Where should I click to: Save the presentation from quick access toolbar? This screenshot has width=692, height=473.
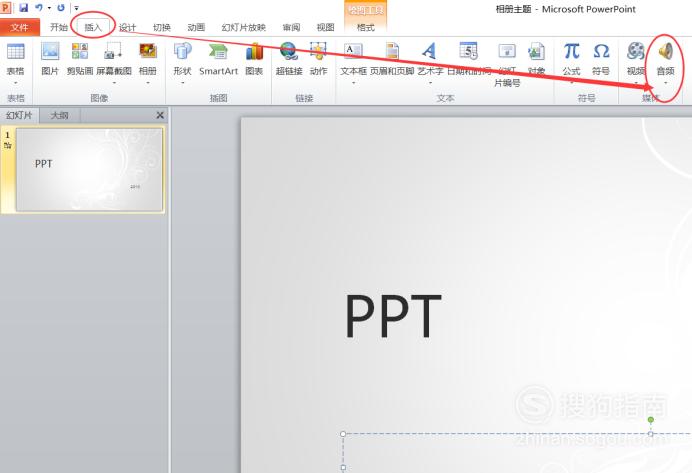coord(23,8)
